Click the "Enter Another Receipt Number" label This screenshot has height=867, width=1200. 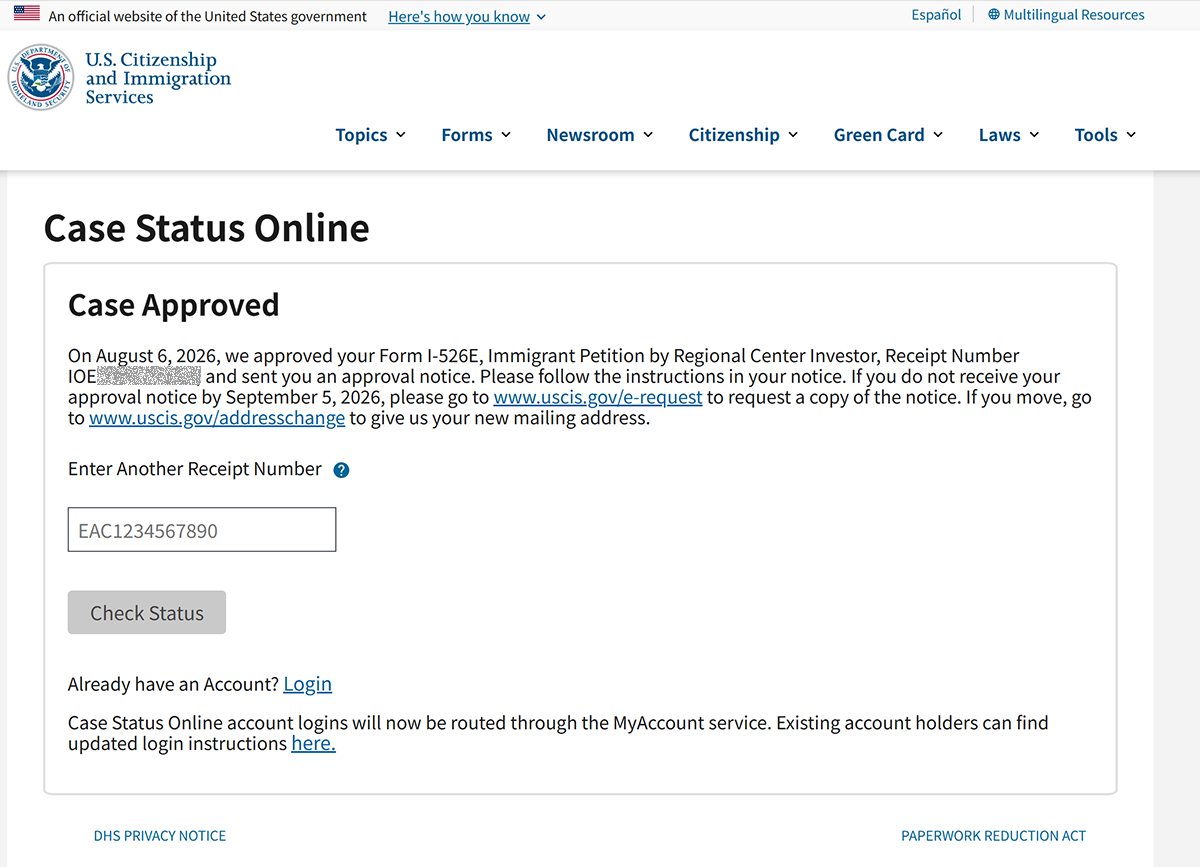[x=195, y=469]
